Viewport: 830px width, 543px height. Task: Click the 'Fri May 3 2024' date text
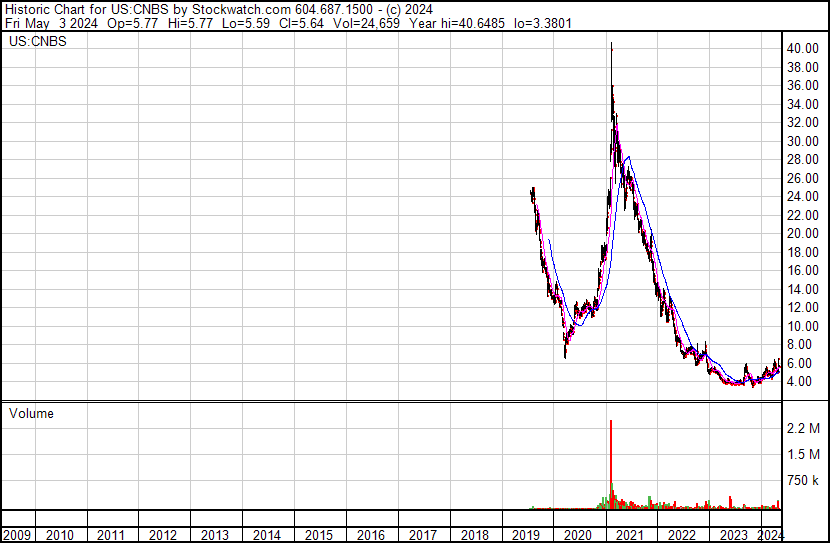(51, 23)
